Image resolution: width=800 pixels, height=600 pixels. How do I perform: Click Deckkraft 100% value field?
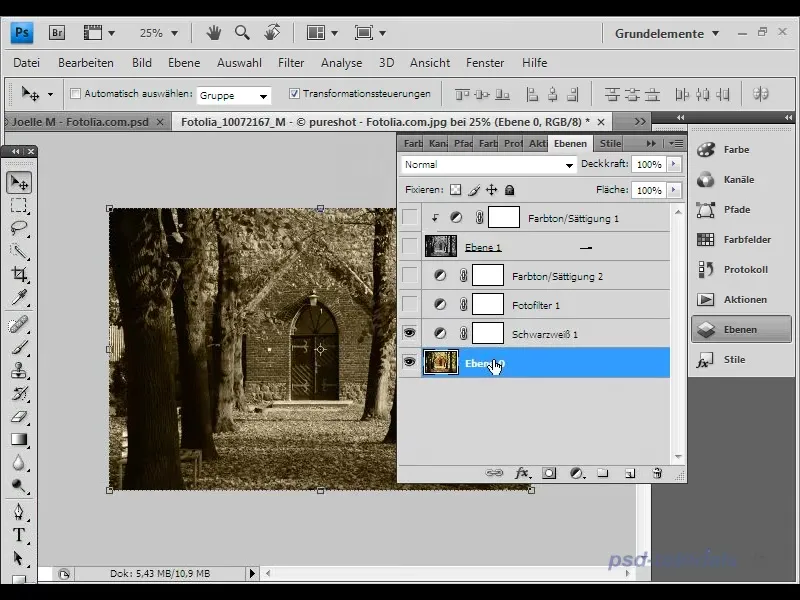(649, 164)
